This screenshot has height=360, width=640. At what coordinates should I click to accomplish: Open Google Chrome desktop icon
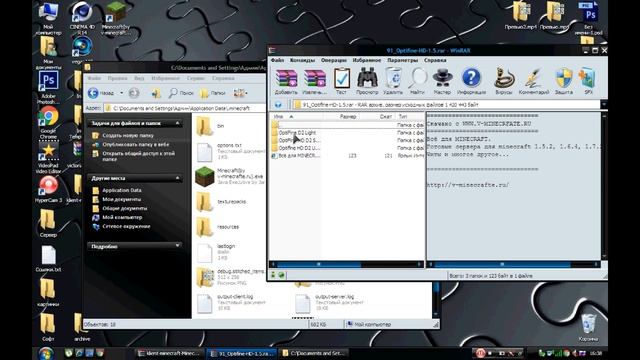tap(49, 121)
